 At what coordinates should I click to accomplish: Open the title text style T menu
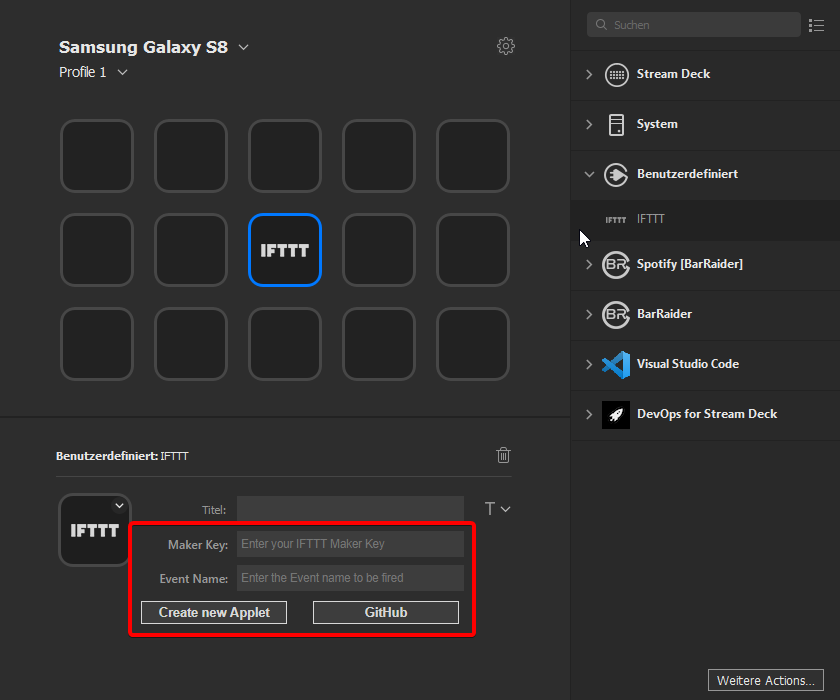click(497, 509)
